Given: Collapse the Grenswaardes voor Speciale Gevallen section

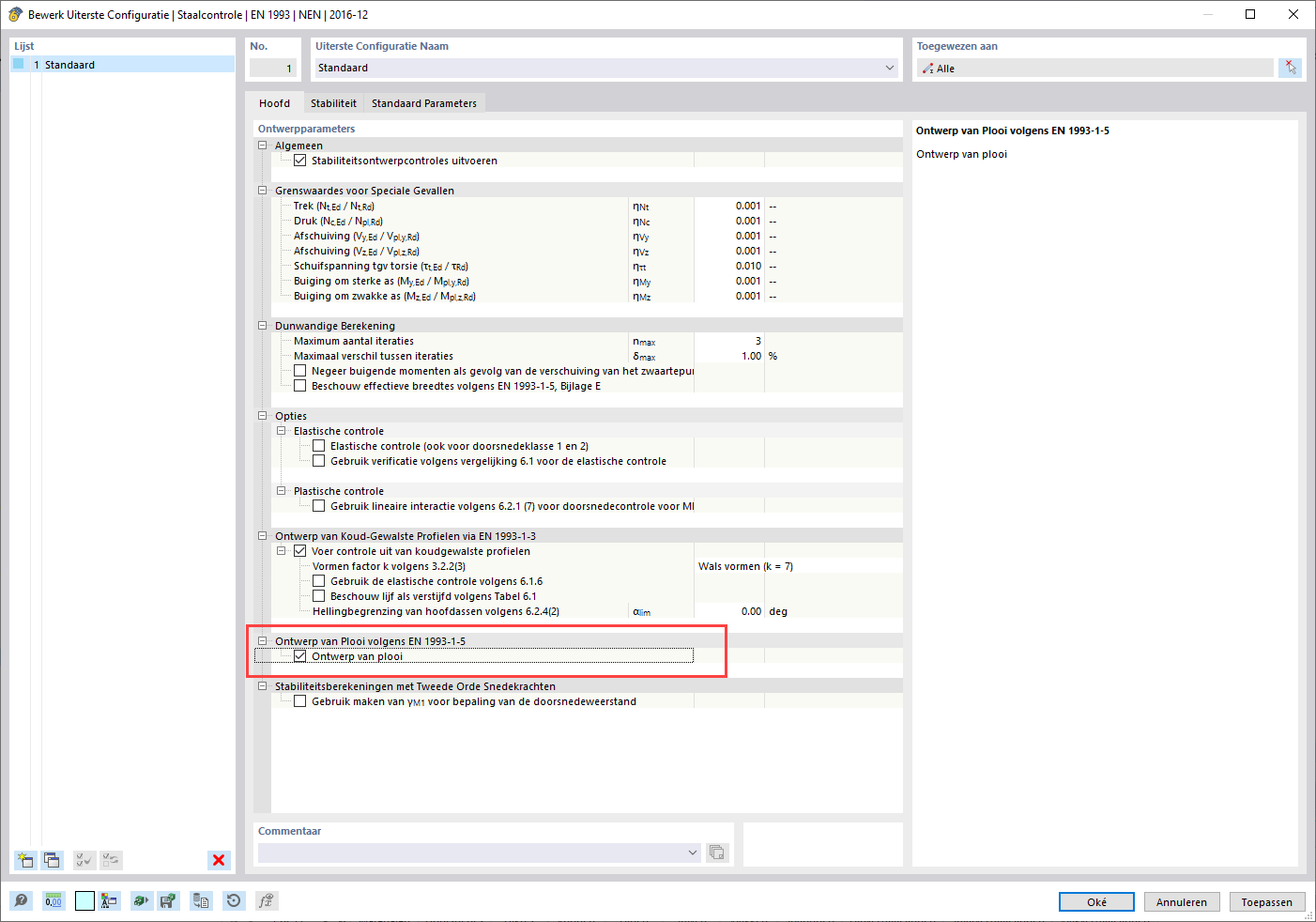Looking at the screenshot, I should point(262,191).
